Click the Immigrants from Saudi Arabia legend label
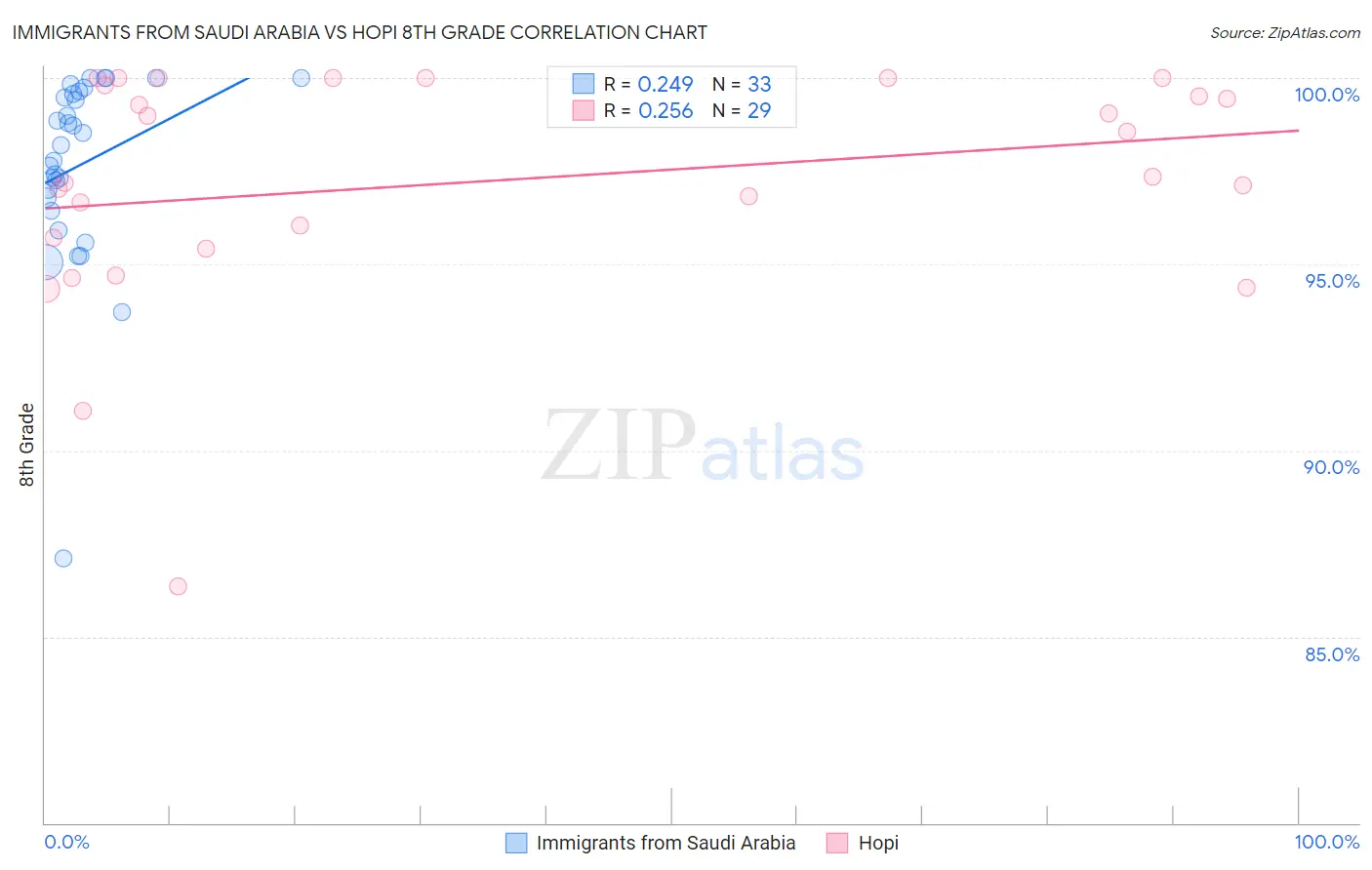 [666, 843]
